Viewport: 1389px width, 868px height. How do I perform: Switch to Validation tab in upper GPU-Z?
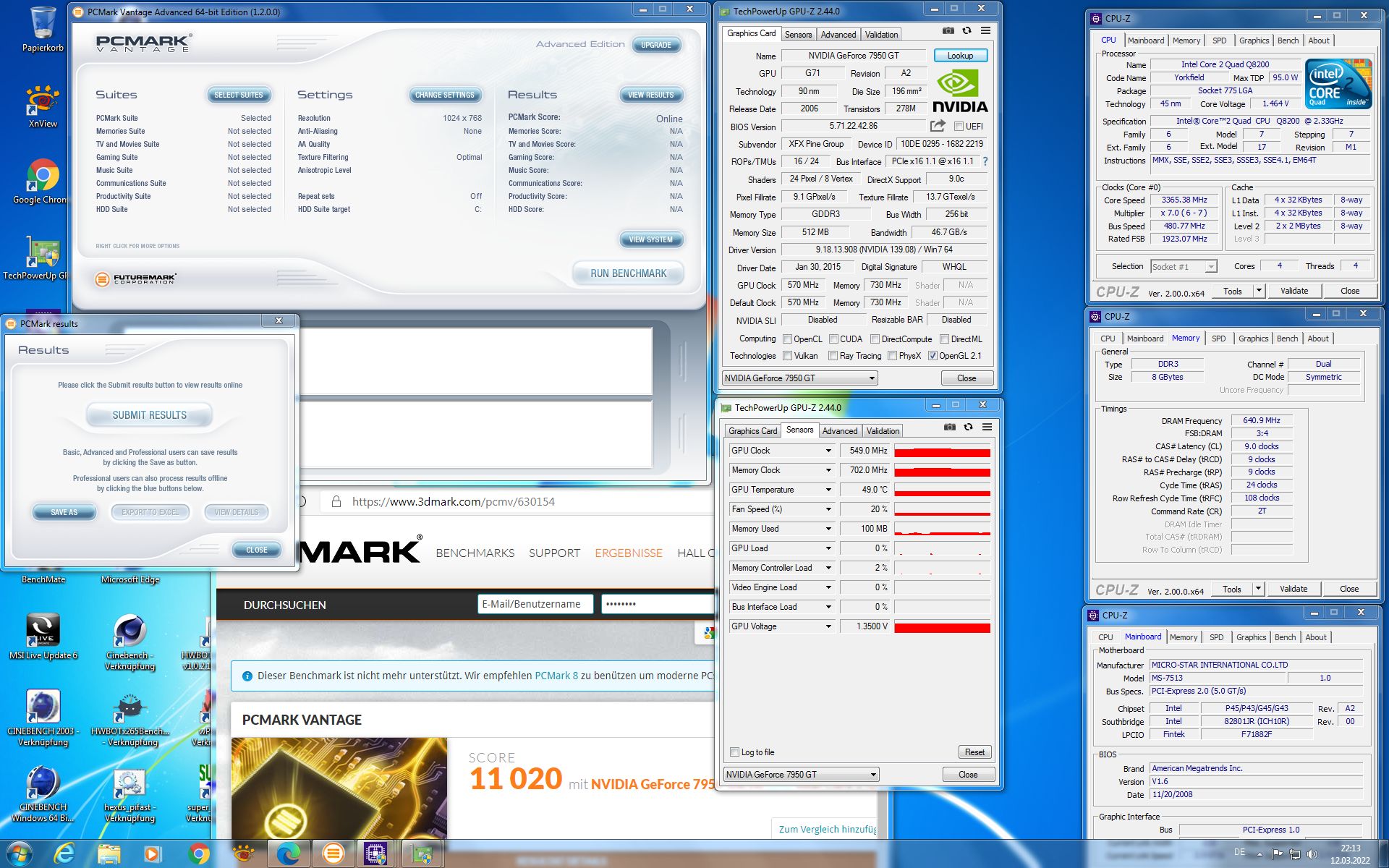pyautogui.click(x=881, y=35)
